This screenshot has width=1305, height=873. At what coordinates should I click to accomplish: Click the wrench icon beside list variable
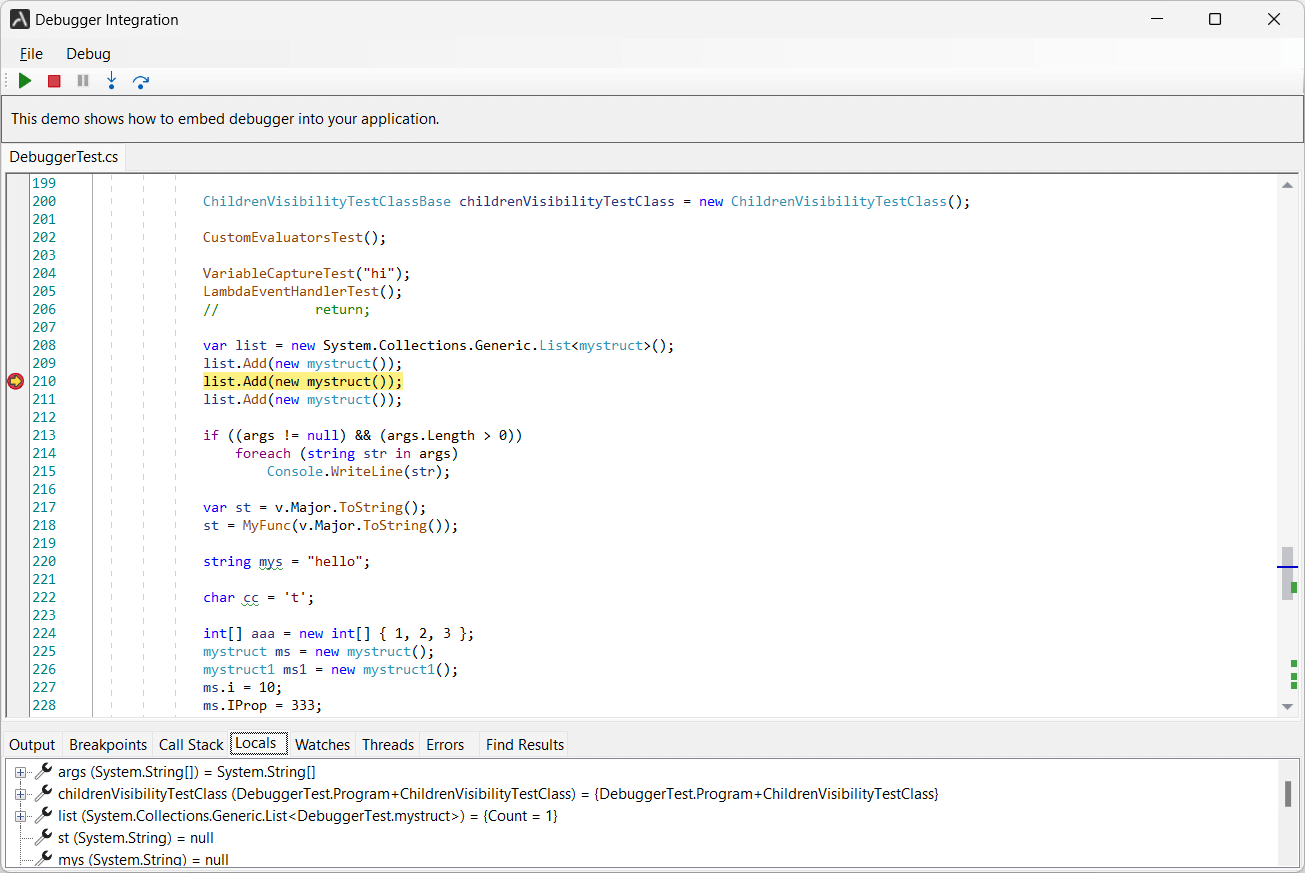[43, 816]
